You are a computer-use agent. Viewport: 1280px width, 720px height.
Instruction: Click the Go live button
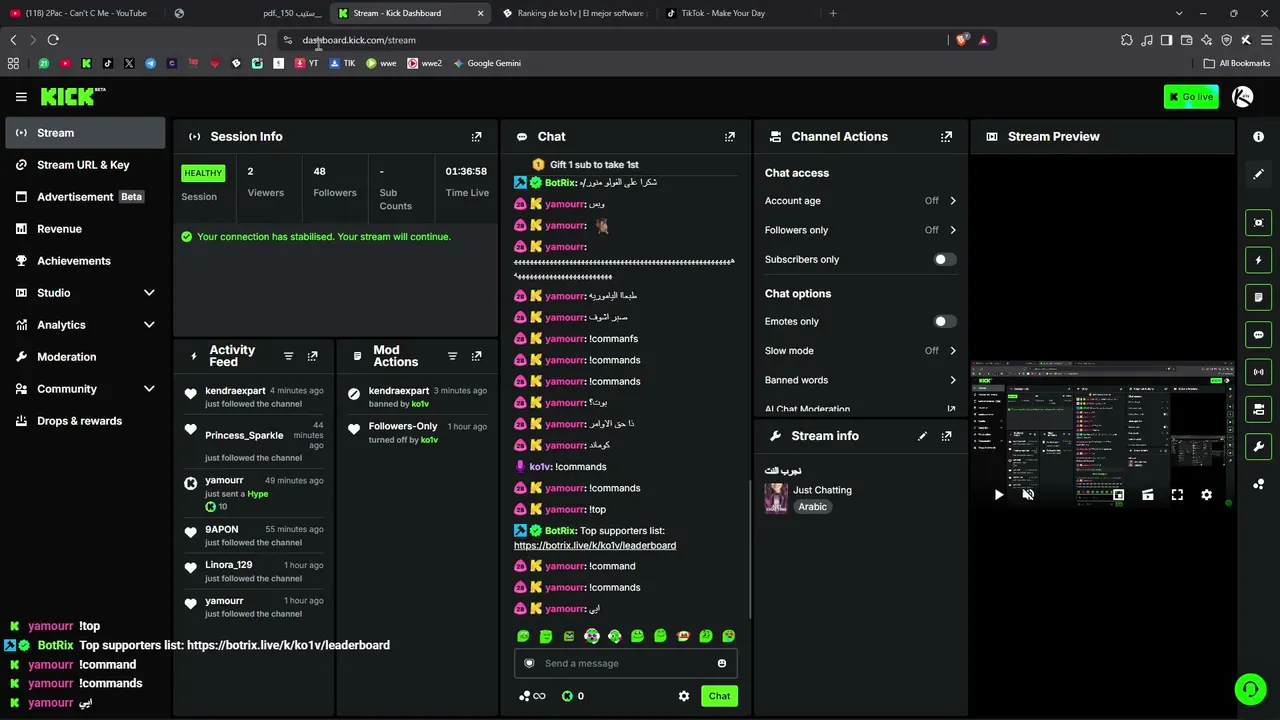[x=1190, y=97]
